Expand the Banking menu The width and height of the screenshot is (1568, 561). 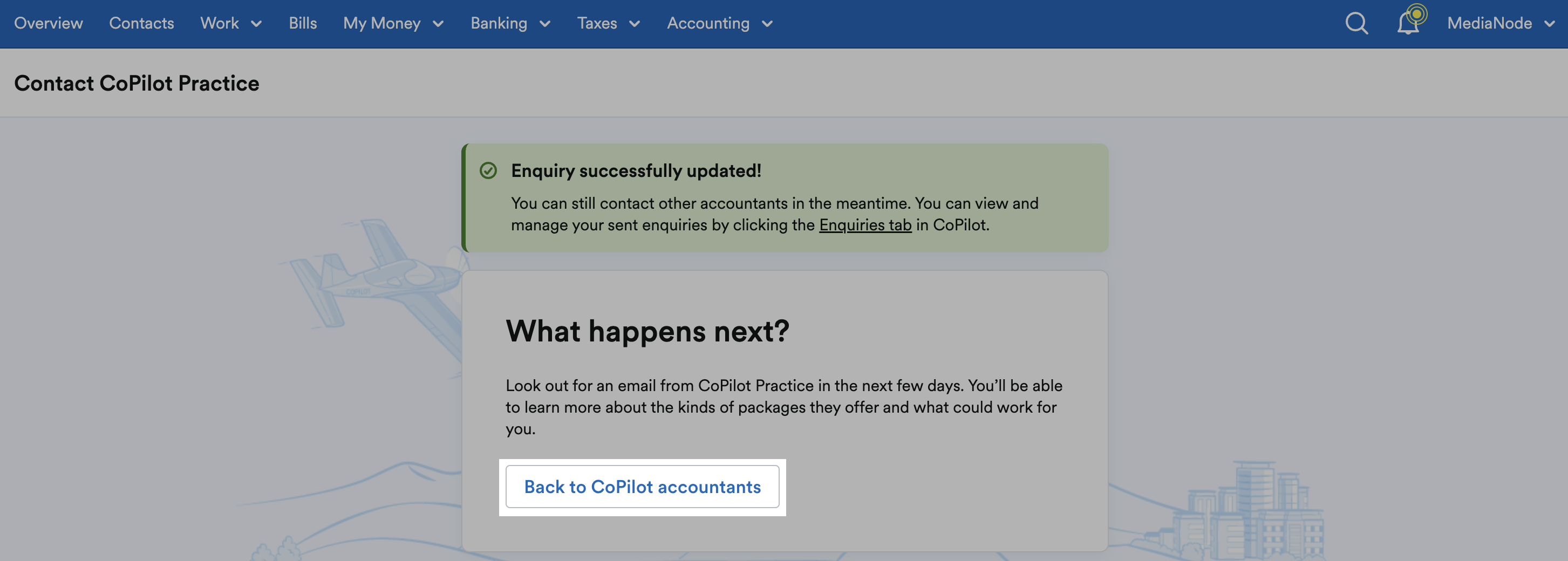510,23
